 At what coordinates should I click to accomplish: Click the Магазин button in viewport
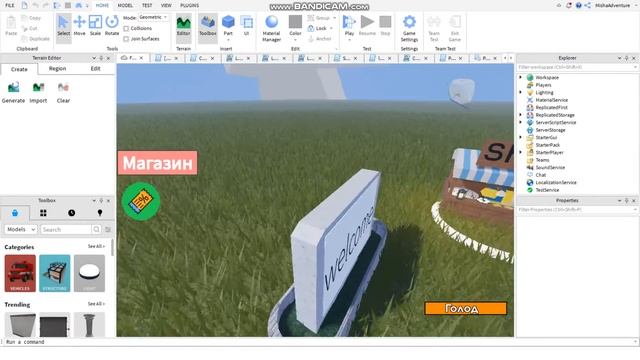coord(158,163)
